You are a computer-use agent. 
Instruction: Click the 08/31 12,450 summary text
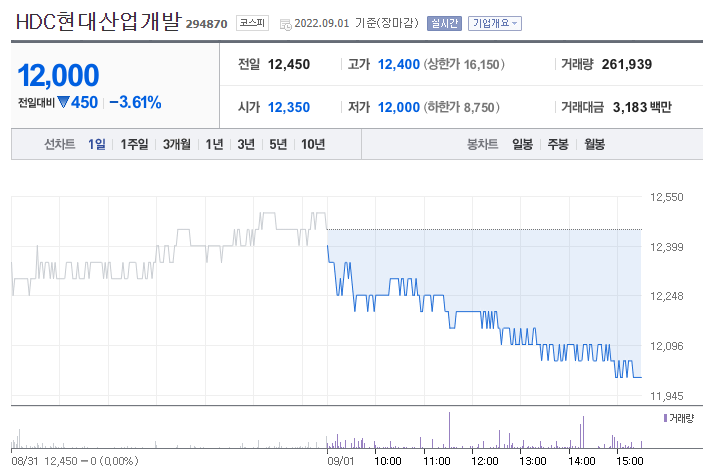pyautogui.click(x=75, y=461)
